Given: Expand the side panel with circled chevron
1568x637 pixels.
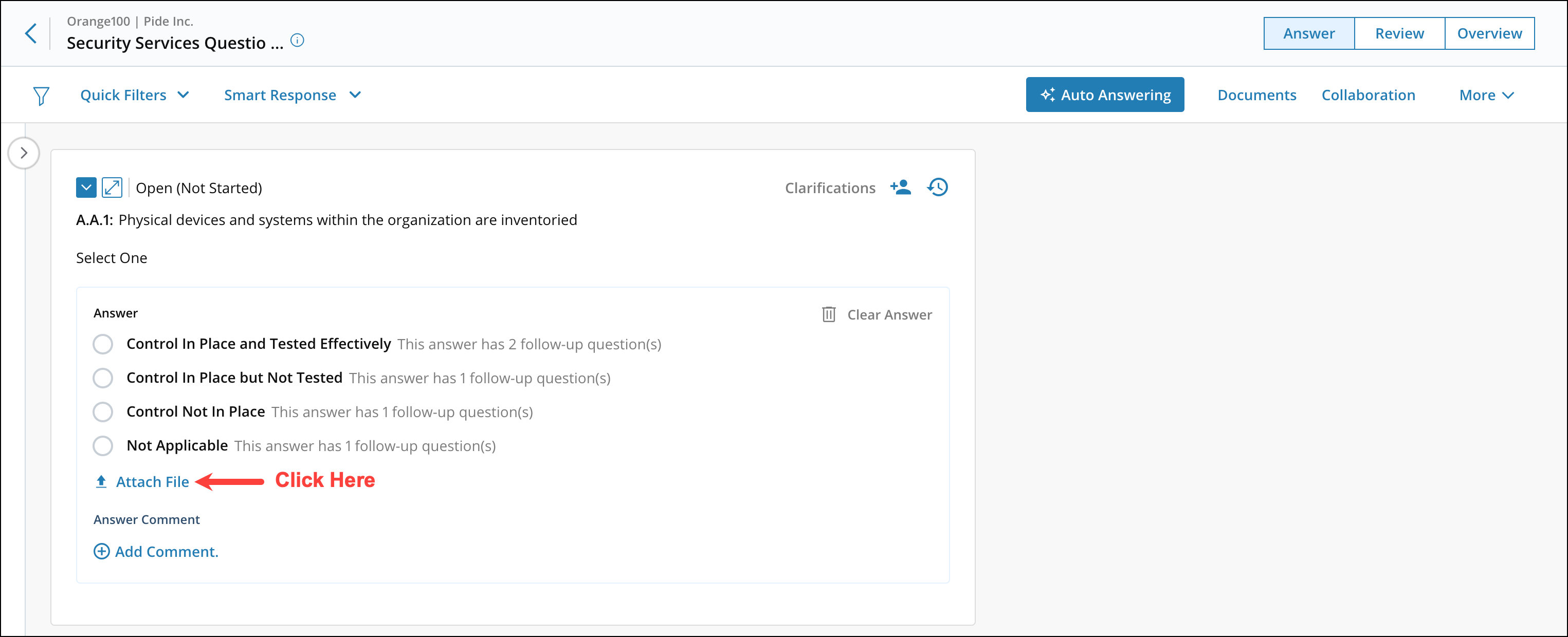Looking at the screenshot, I should pyautogui.click(x=24, y=153).
